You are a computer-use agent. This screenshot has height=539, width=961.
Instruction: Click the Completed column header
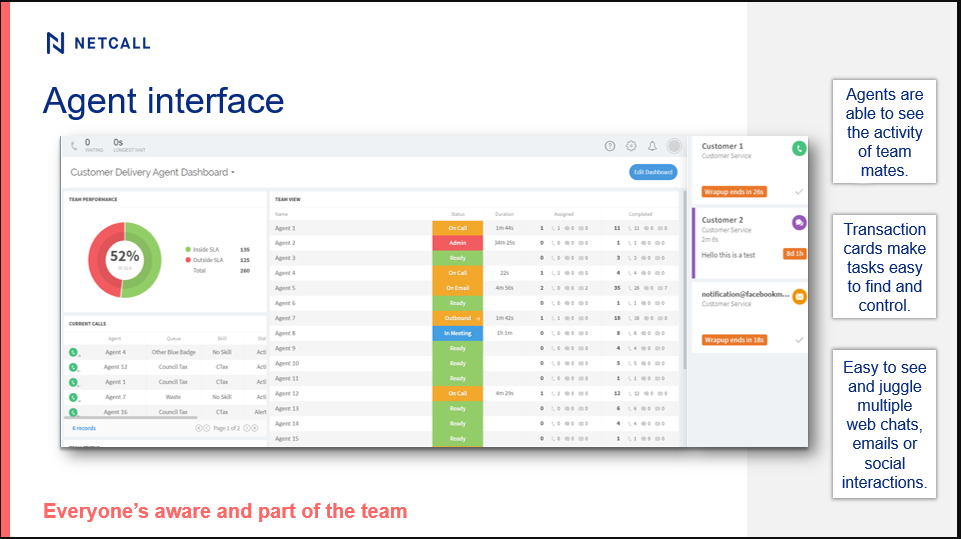click(640, 214)
